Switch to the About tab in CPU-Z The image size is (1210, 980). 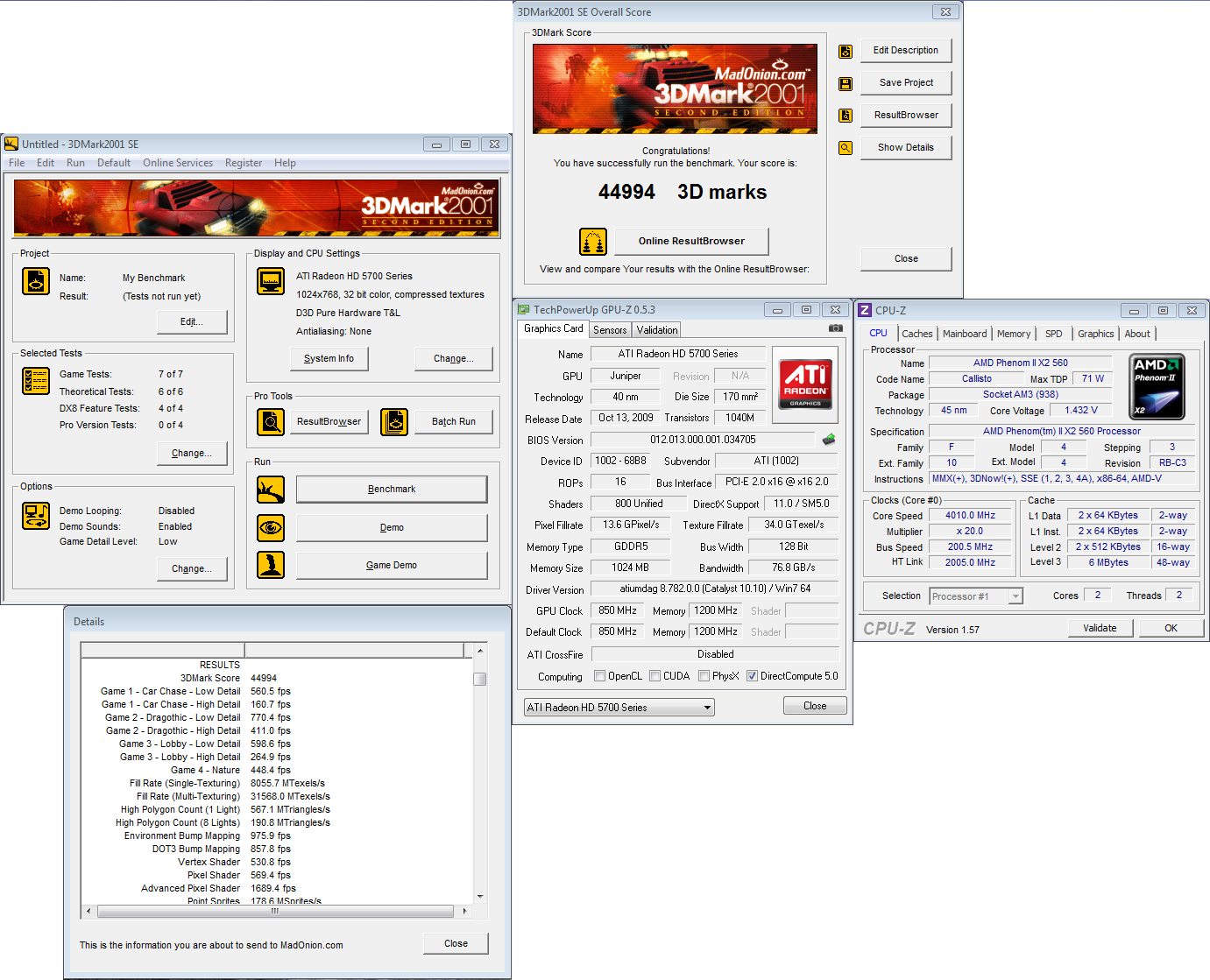(1137, 334)
